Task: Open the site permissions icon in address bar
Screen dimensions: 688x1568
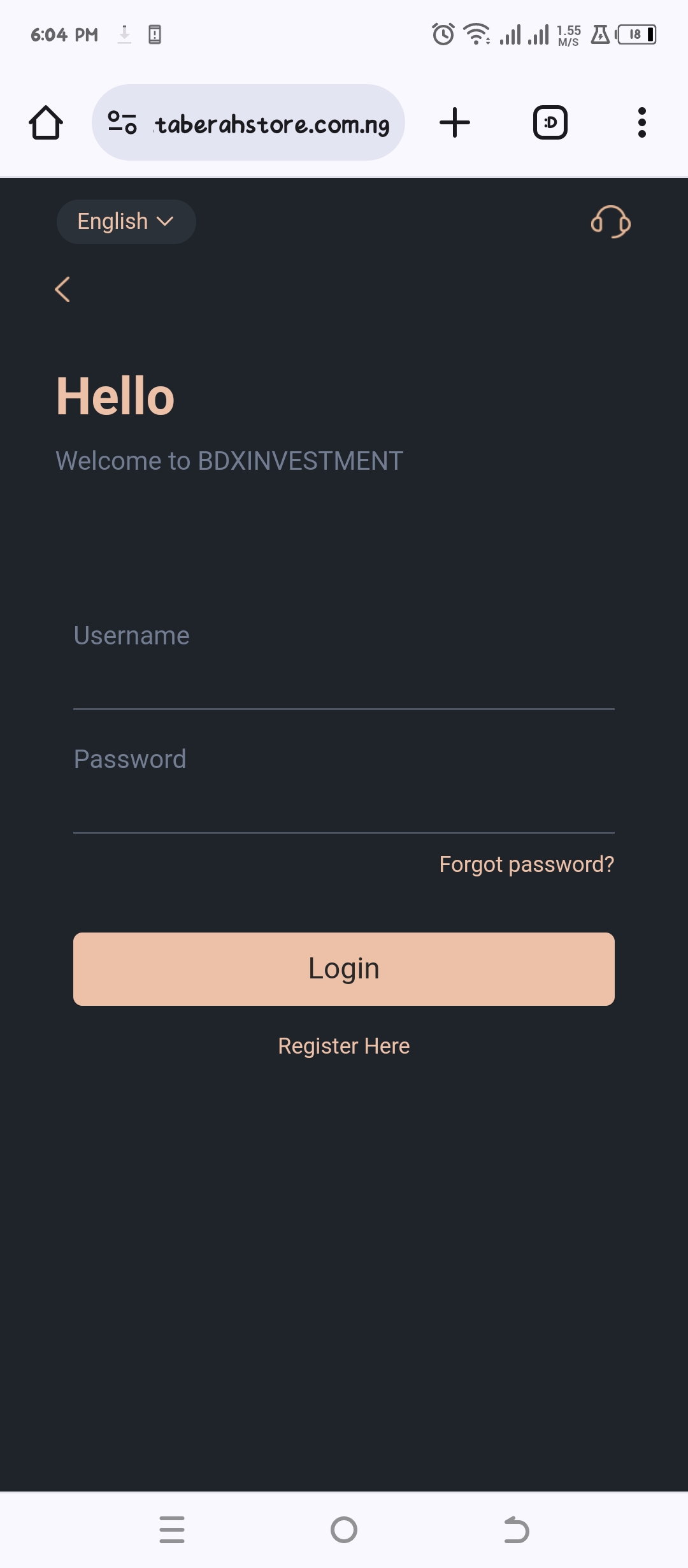Action: pyautogui.click(x=122, y=122)
